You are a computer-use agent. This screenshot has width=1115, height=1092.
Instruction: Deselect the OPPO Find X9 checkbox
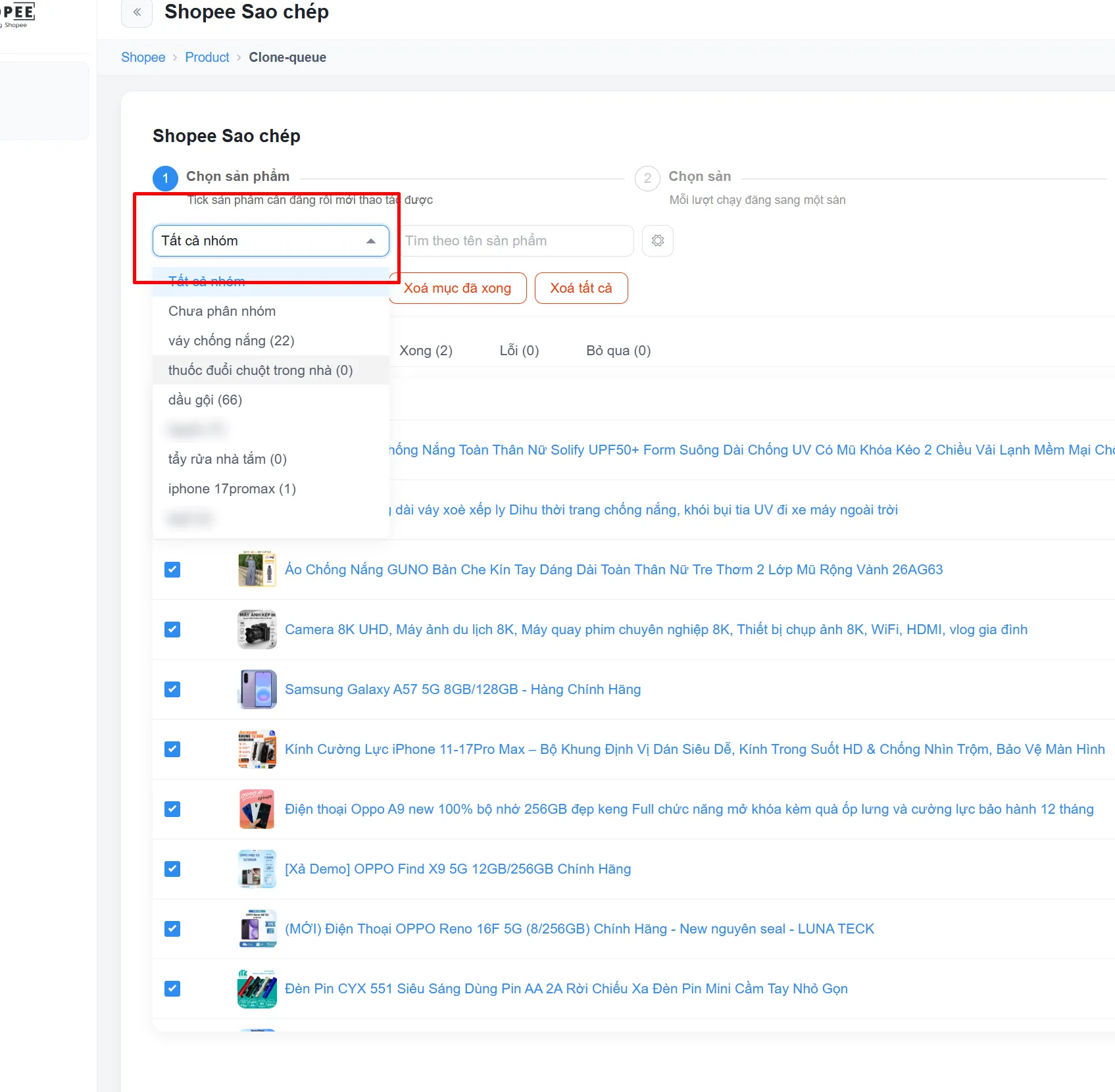pyautogui.click(x=172, y=869)
